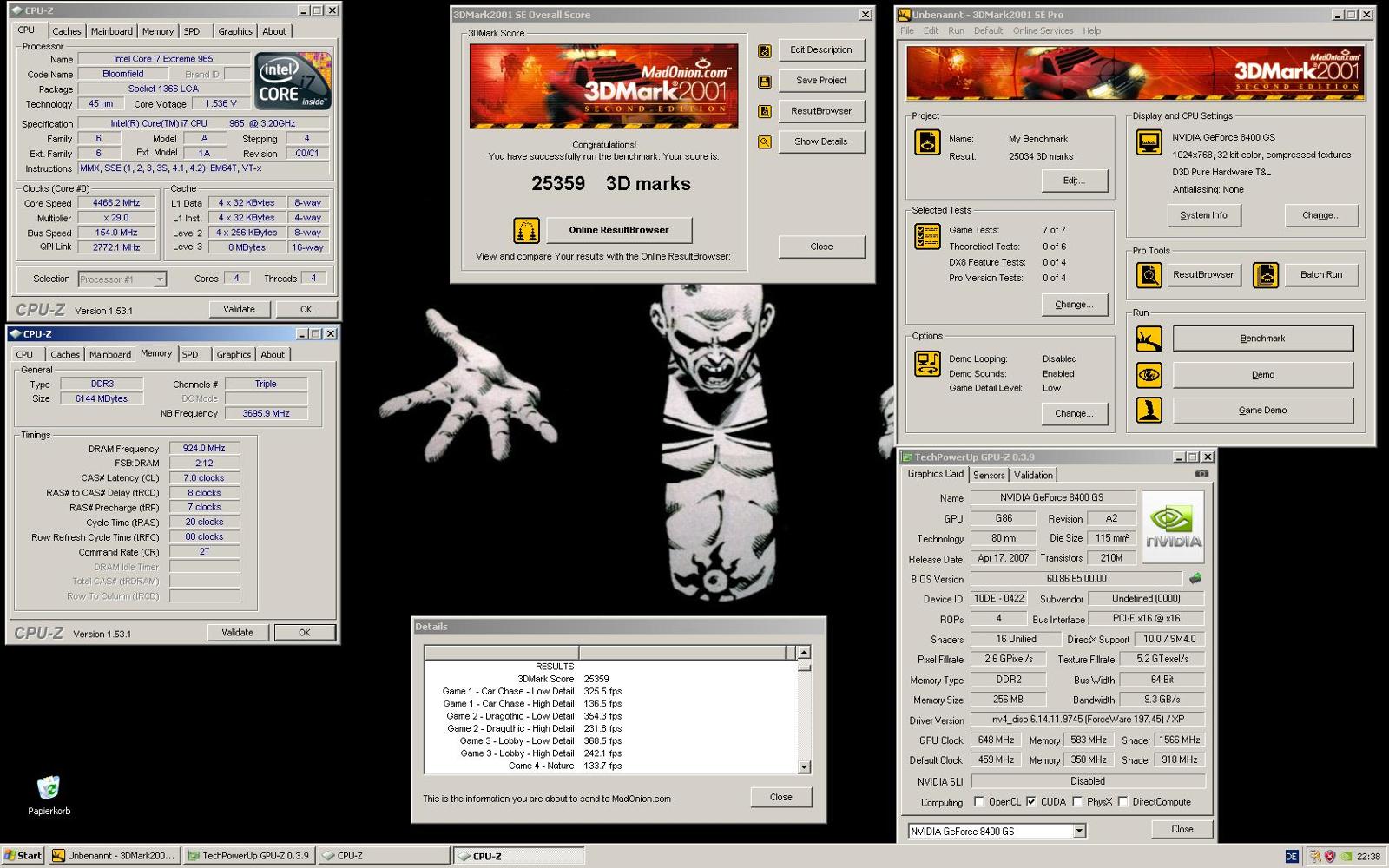Open the Default menu in 3DMark2001
Viewport: 1389px width, 868px height.
988,30
